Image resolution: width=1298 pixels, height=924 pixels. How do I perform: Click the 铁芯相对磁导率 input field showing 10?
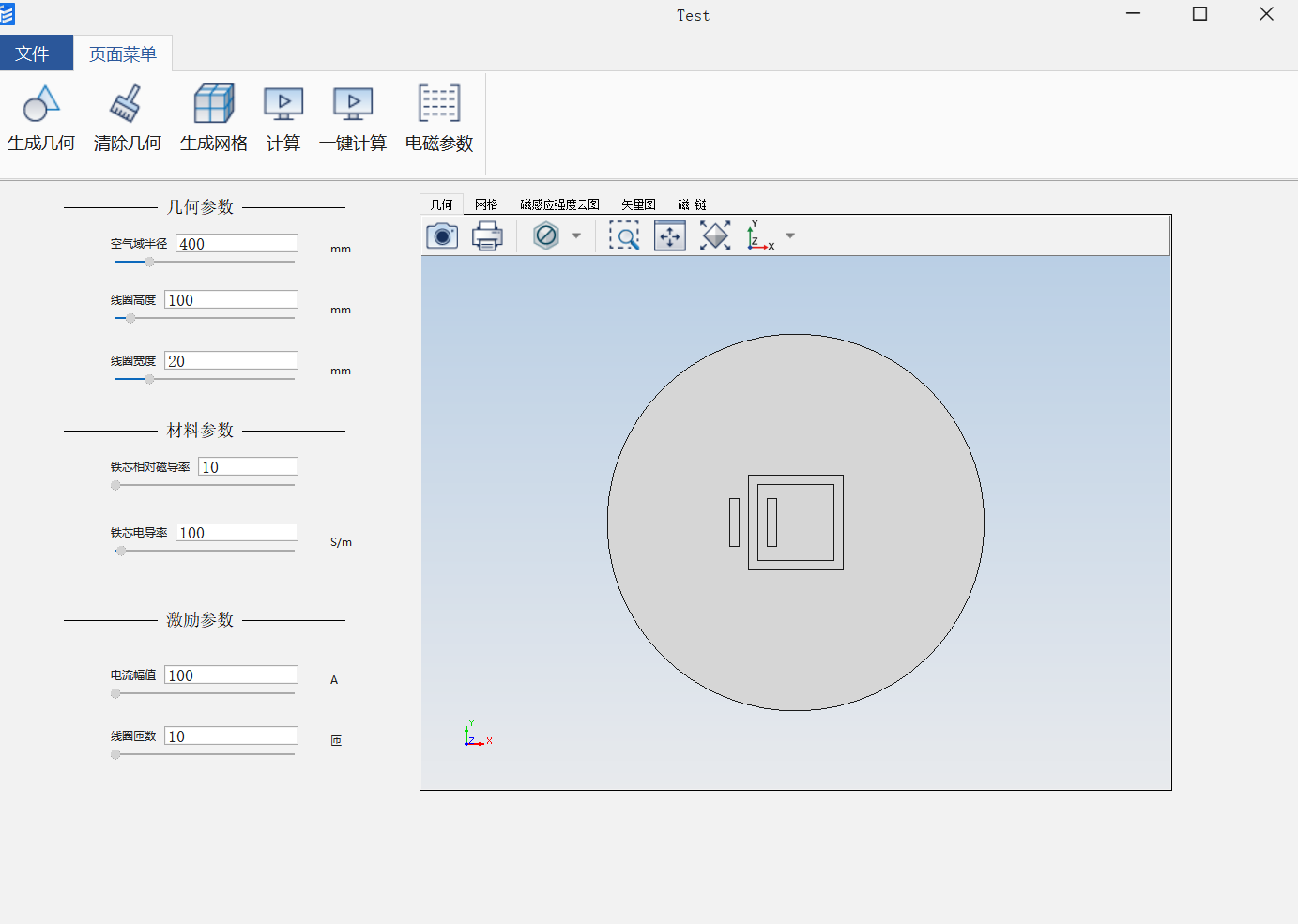tap(248, 466)
